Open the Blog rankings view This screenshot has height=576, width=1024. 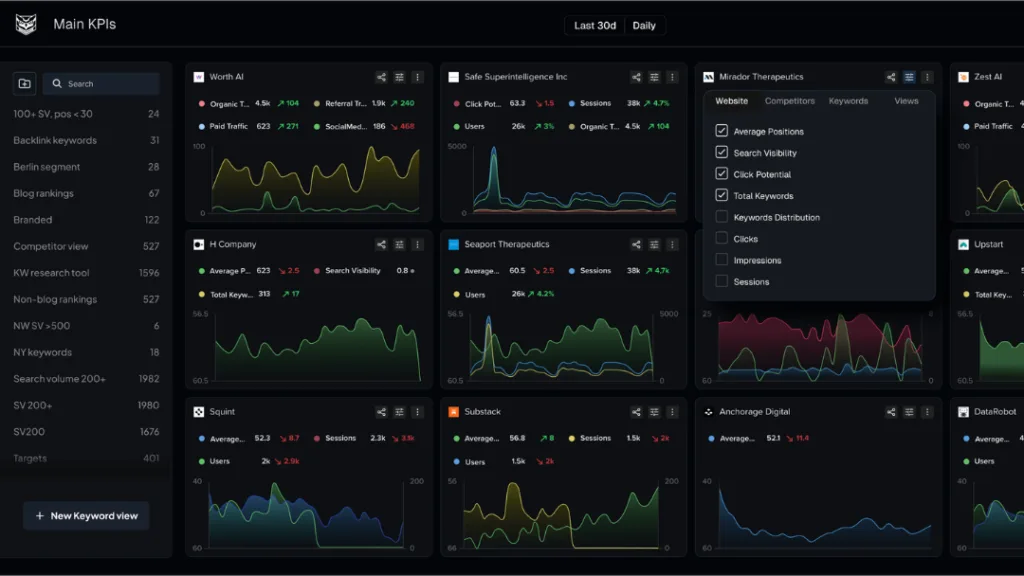(x=86, y=193)
